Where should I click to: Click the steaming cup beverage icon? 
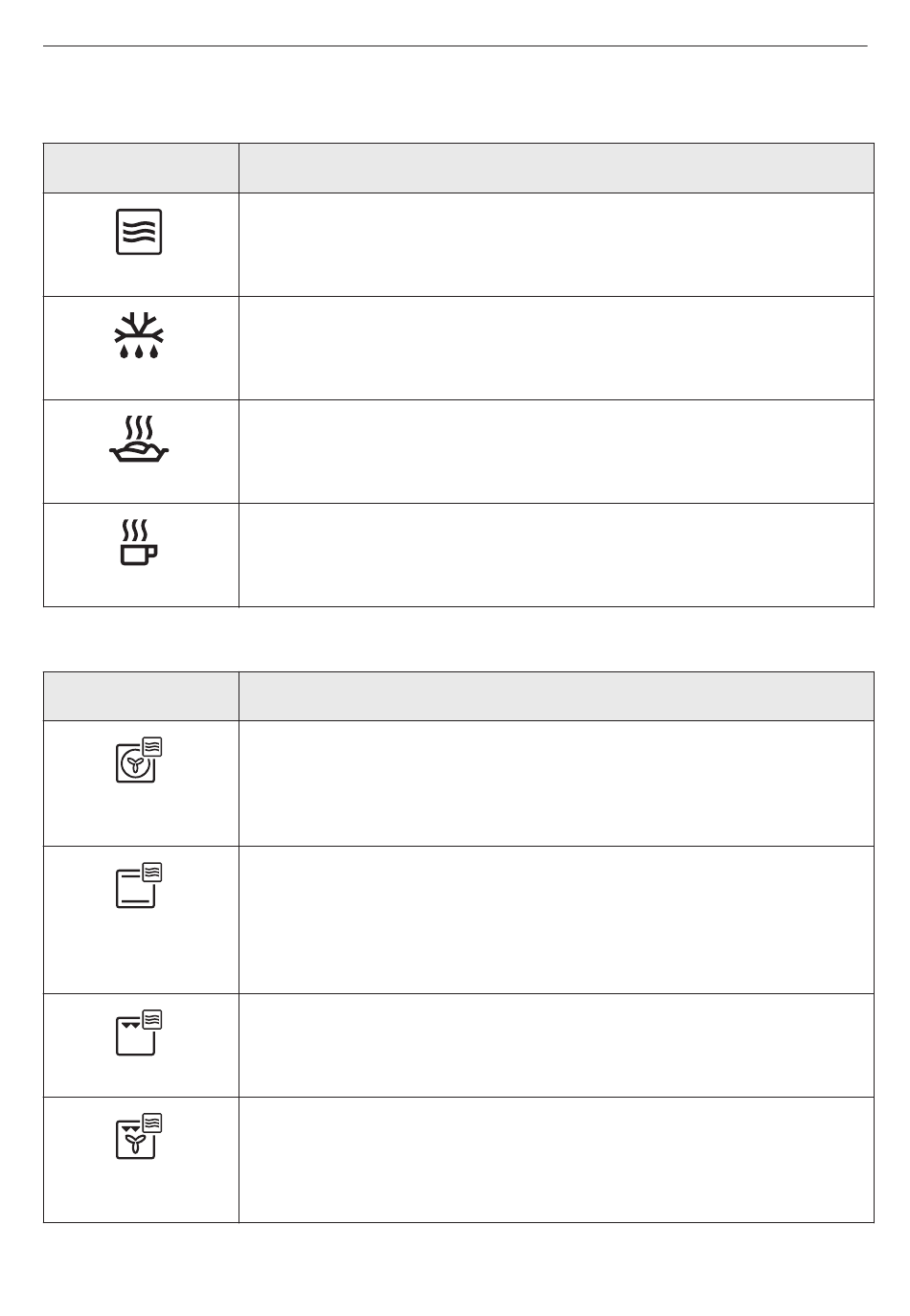(139, 543)
